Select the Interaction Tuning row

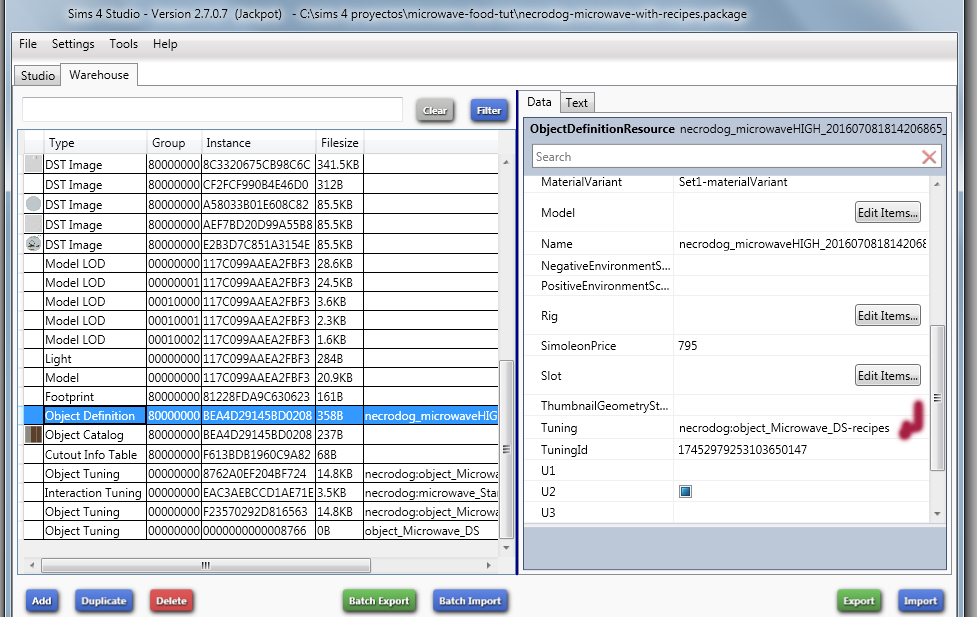(261, 493)
